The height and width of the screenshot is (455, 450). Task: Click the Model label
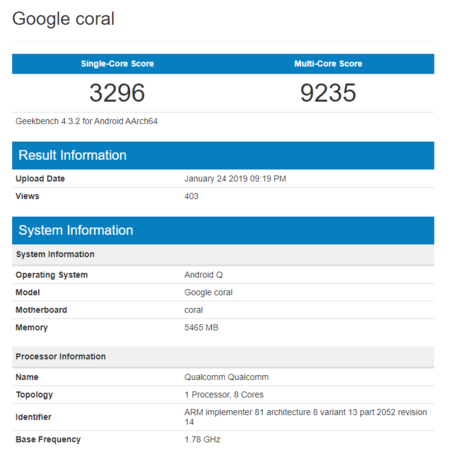(28, 292)
